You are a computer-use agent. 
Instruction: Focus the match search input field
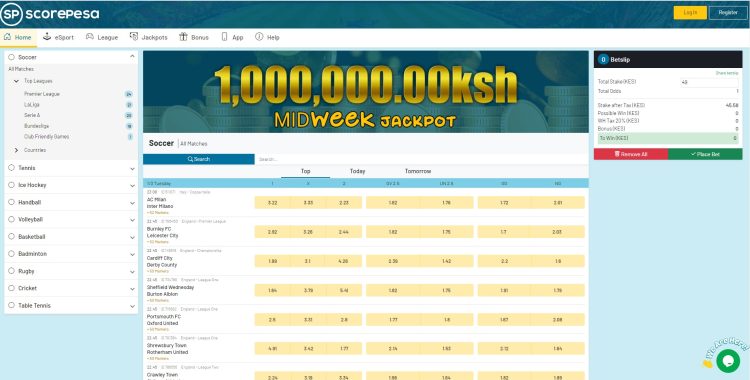[x=421, y=159]
